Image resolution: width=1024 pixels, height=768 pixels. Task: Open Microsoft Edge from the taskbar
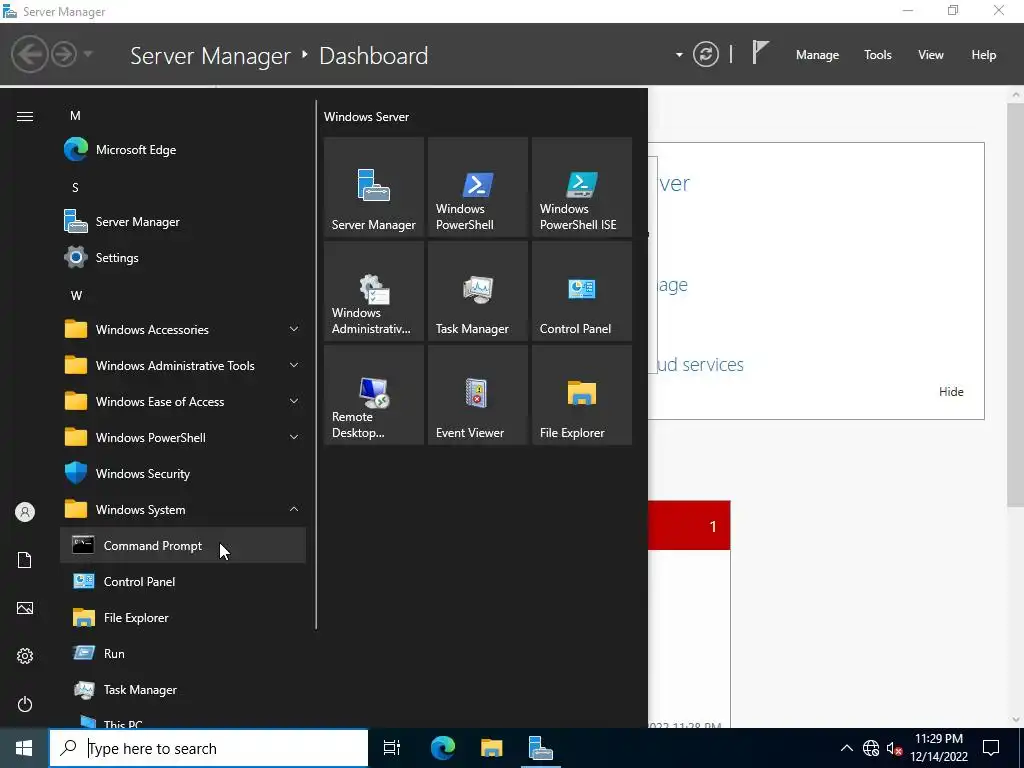443,748
